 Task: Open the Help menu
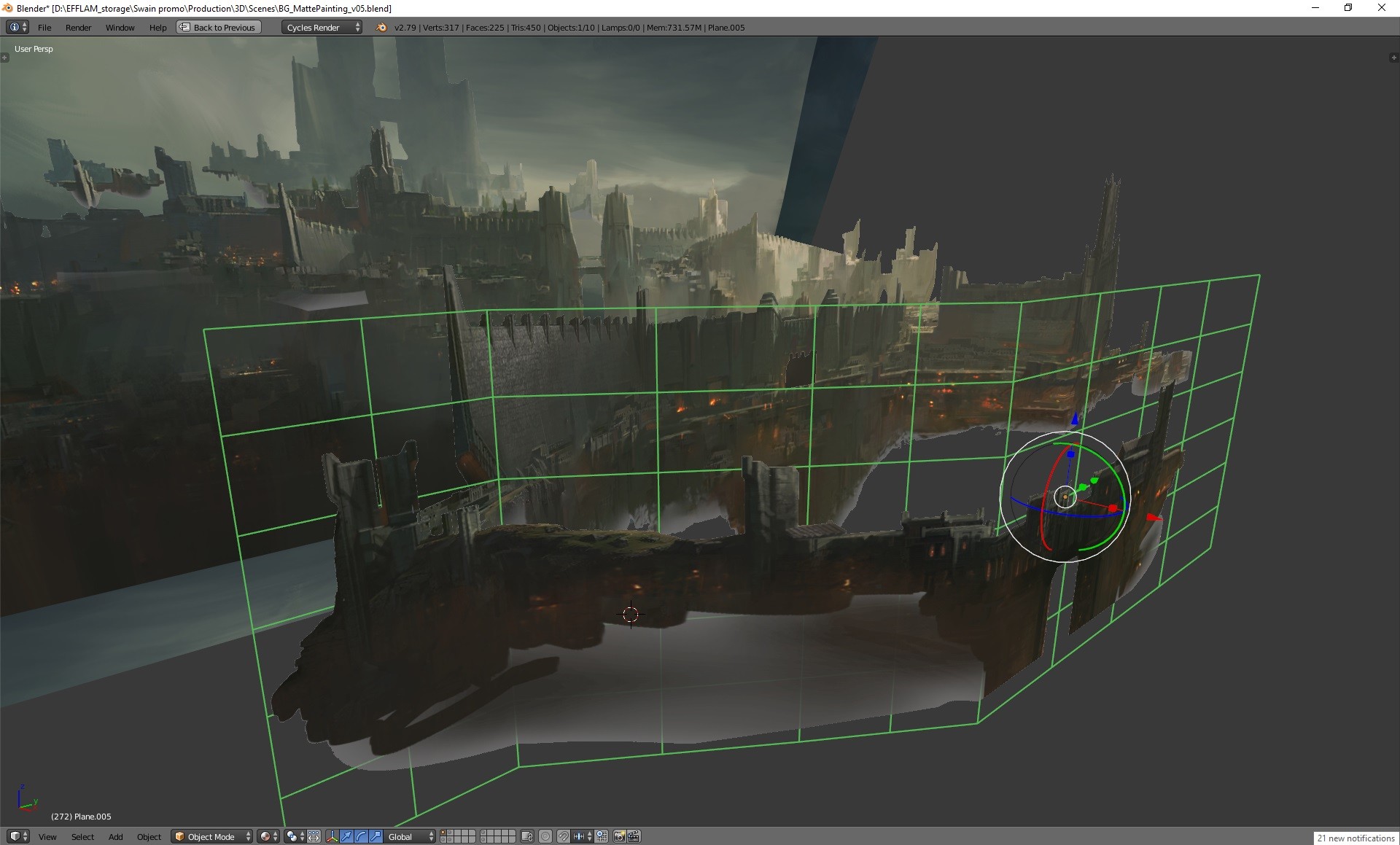(157, 28)
